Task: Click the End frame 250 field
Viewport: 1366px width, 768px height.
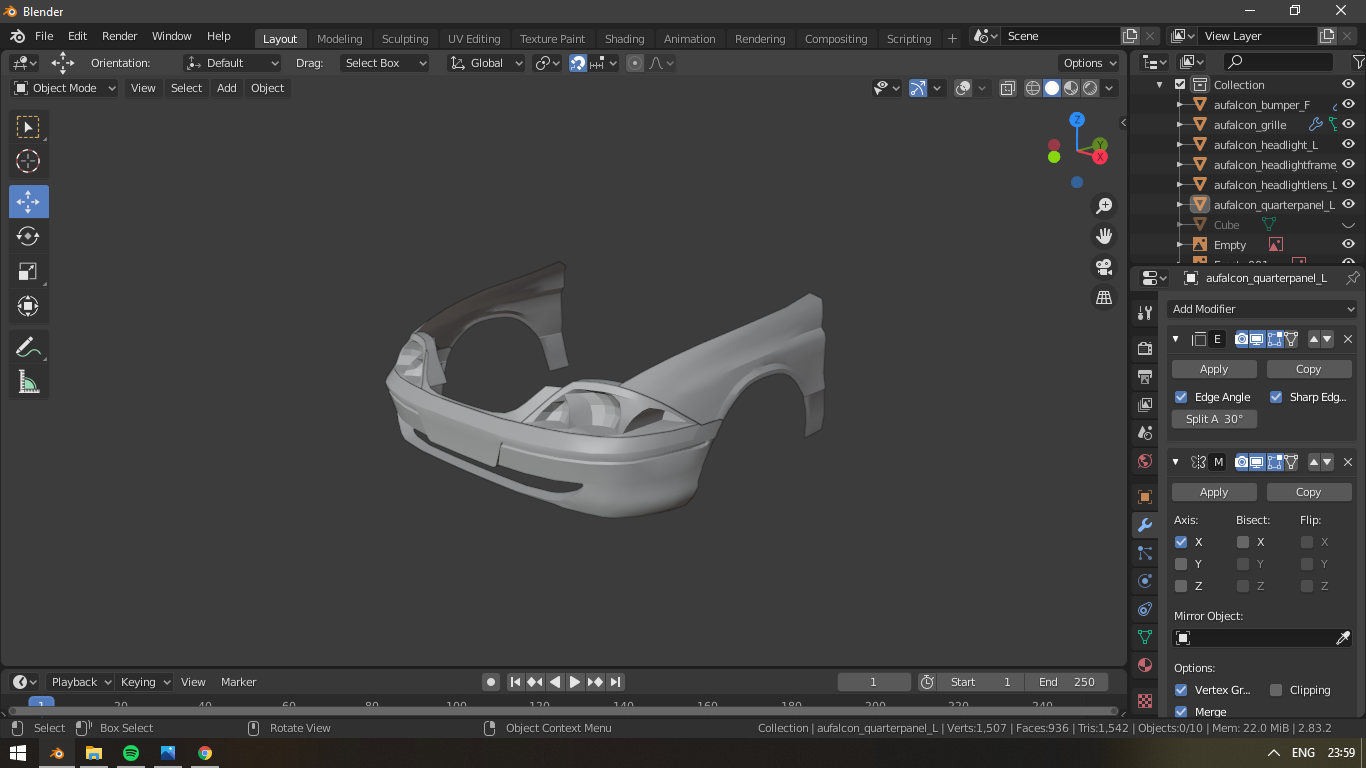Action: point(1066,682)
